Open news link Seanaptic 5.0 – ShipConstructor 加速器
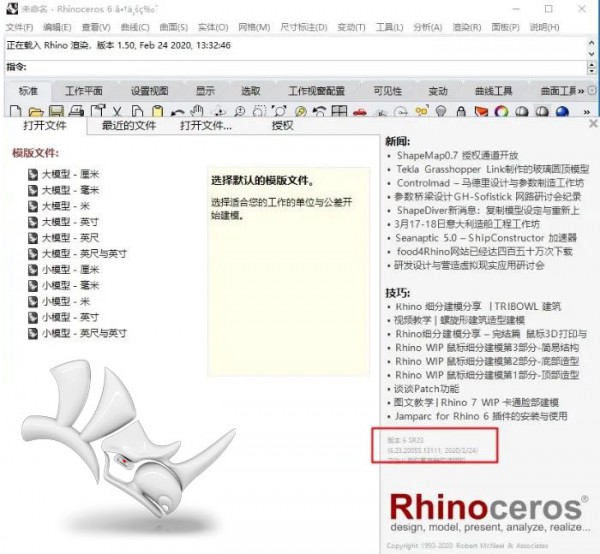 486,238
